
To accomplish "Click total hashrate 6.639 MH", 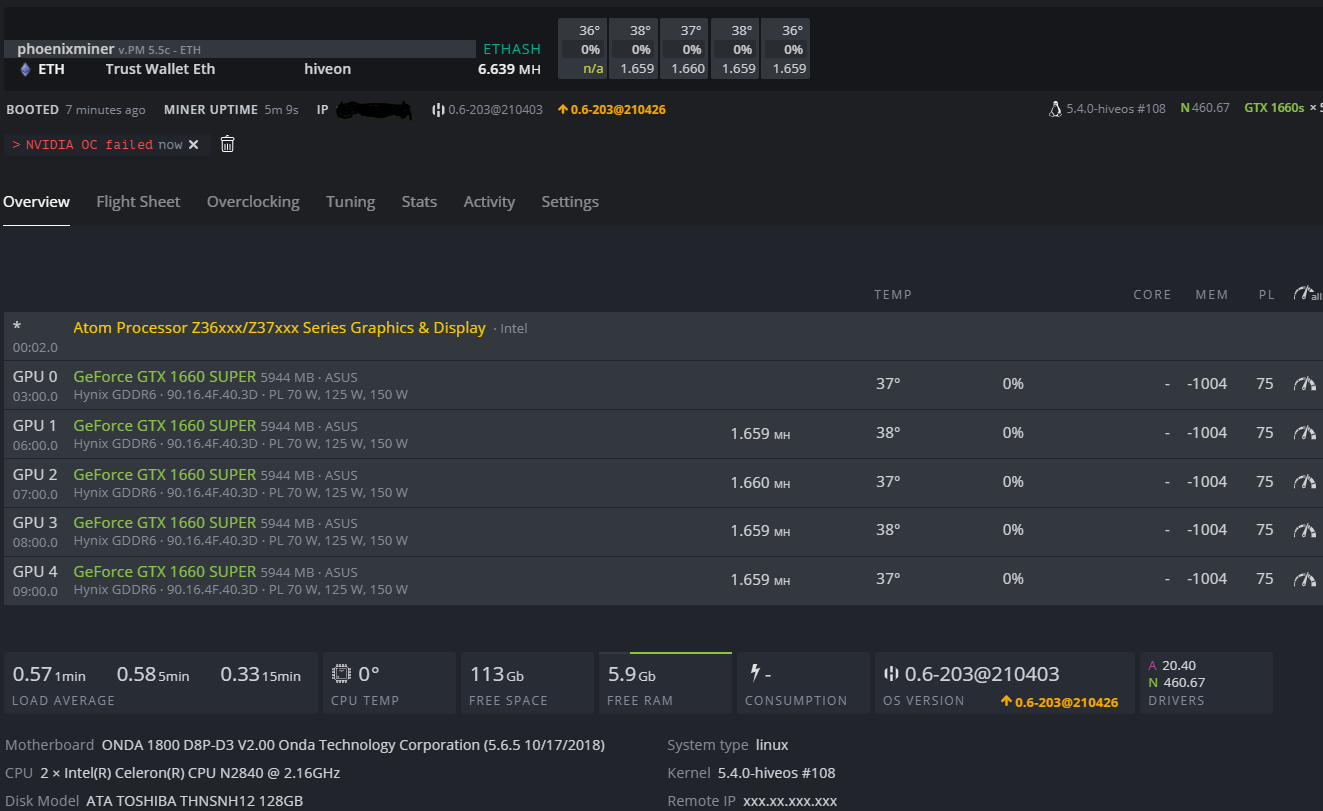I will pyautogui.click(x=509, y=69).
